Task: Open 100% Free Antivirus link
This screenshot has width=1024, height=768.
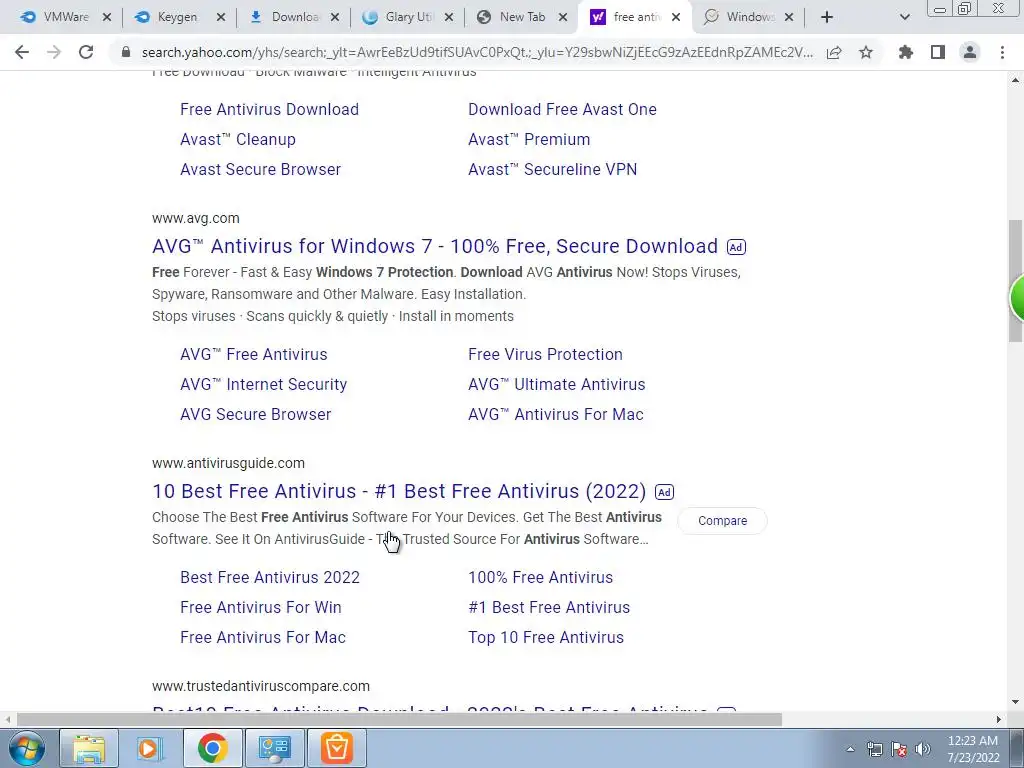Action: (x=541, y=577)
